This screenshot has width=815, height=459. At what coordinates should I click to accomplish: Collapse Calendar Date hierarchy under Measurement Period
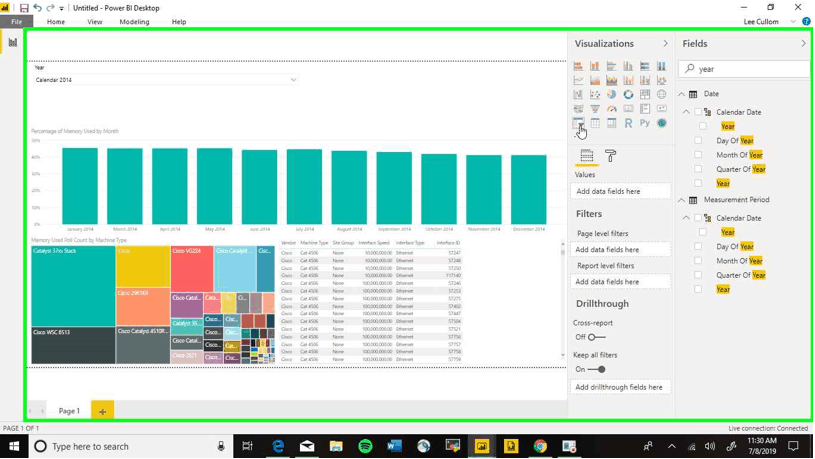tap(686, 218)
